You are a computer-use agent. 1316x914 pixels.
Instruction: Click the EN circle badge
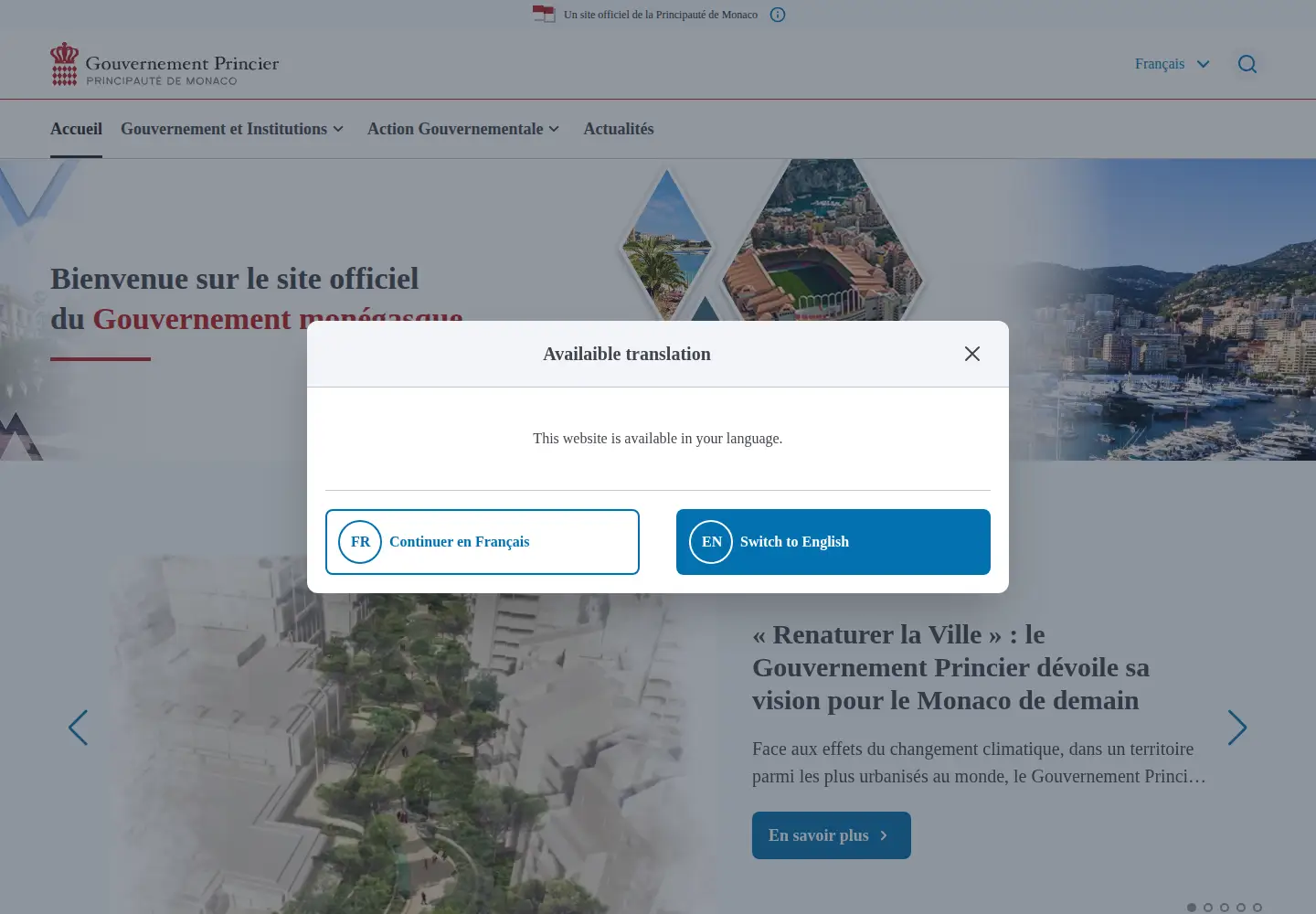click(711, 542)
